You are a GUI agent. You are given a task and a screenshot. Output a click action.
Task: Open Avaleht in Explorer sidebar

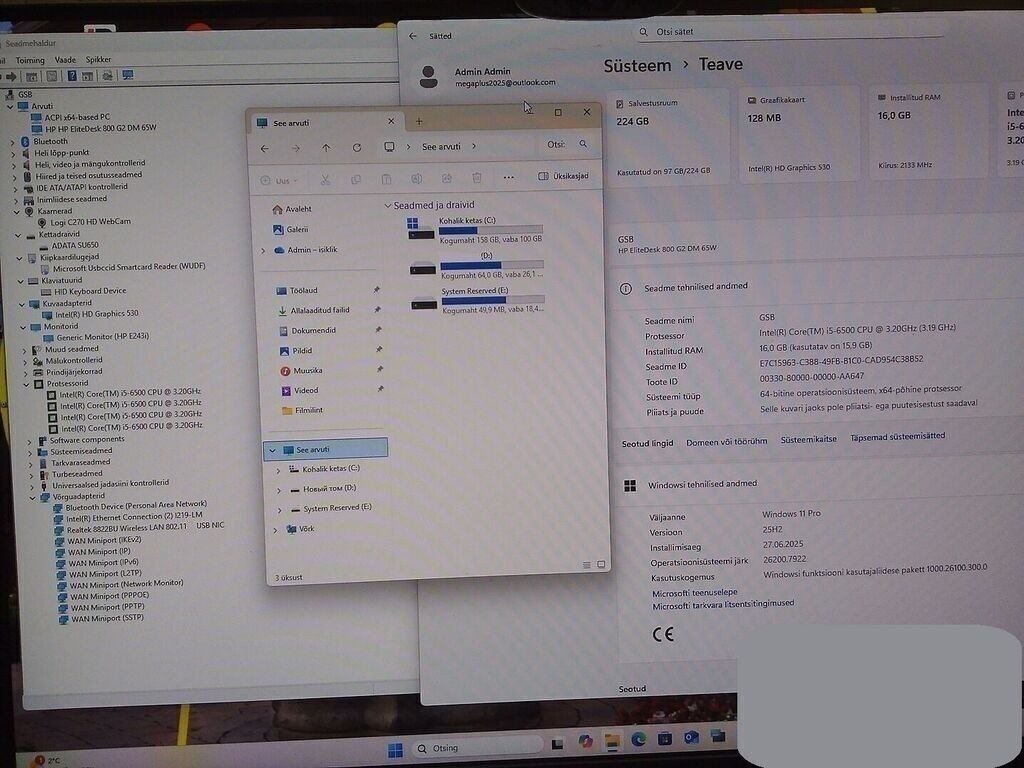point(292,209)
